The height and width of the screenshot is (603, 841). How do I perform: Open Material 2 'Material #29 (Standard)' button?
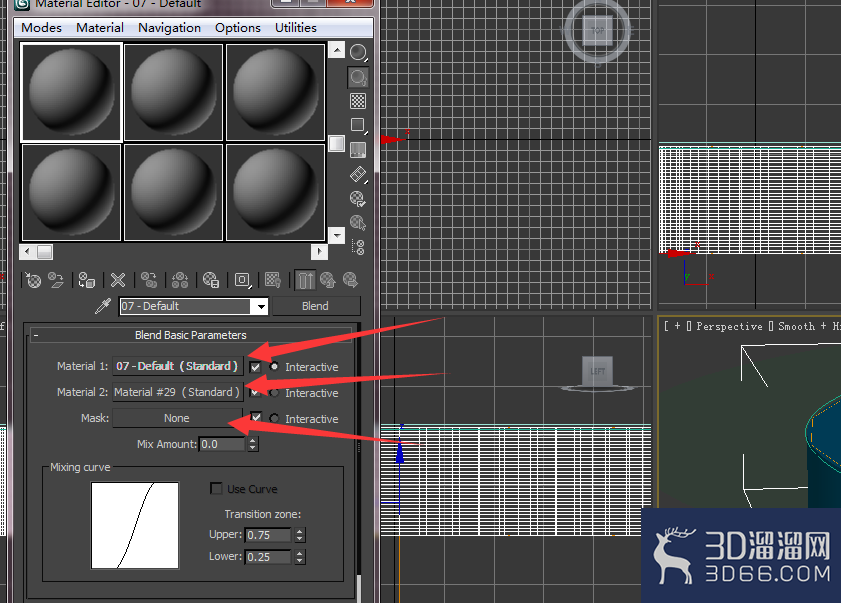(178, 392)
